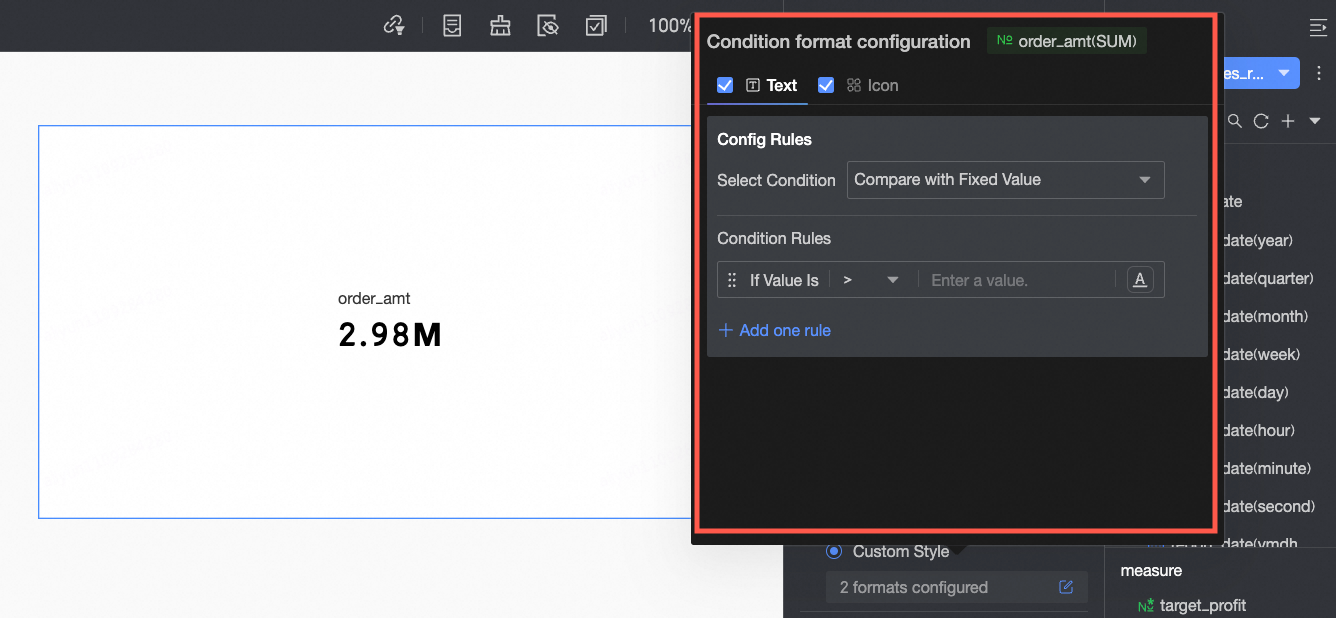
Task: Switch to the Icon tab
Action: 872,86
